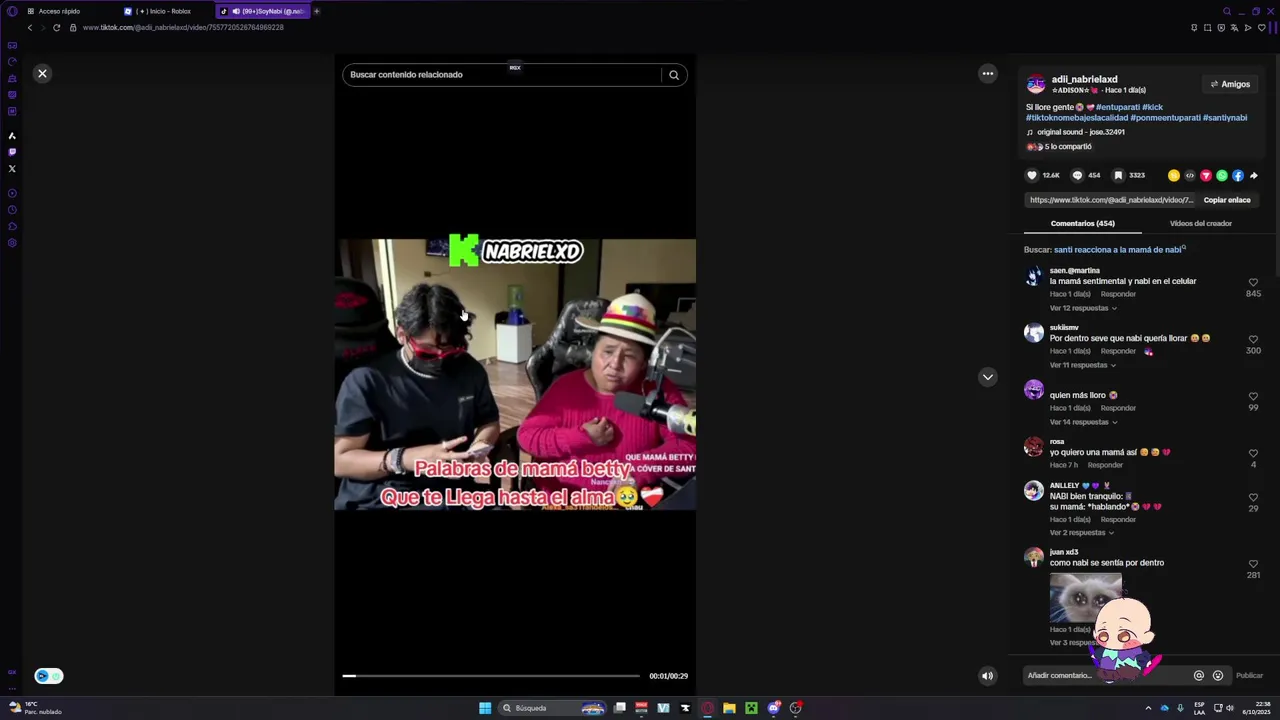Click taskbar Búsqueda search box

553,708
